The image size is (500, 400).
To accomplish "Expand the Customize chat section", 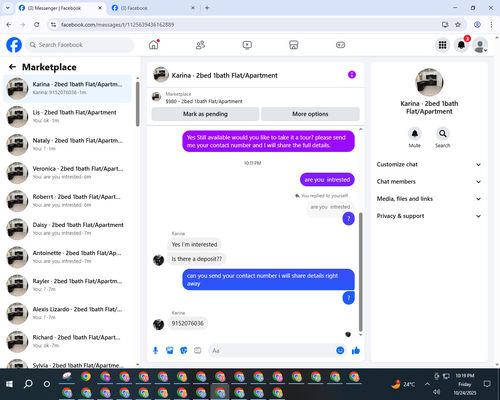I will (429, 164).
